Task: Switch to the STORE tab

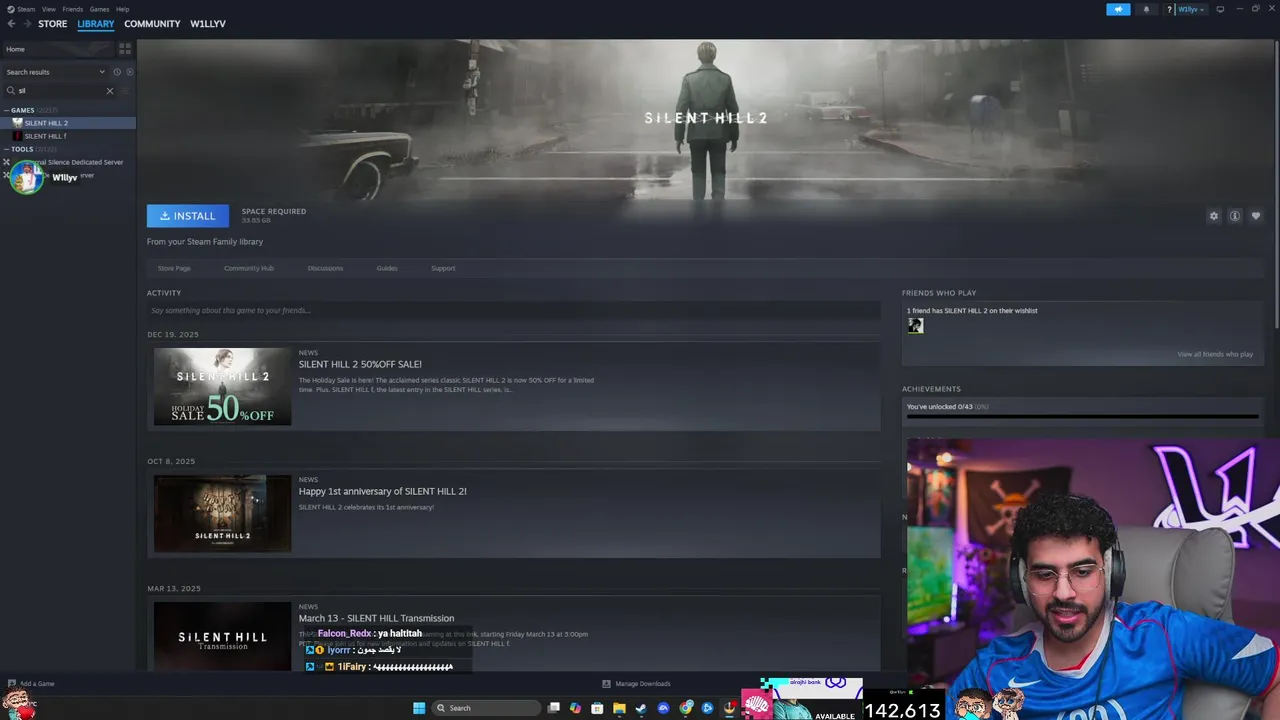Action: 53,24
